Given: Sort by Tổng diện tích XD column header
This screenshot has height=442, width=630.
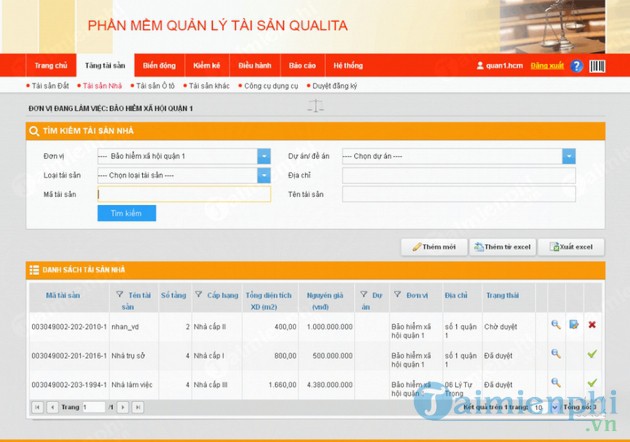Looking at the screenshot, I should point(268,301).
